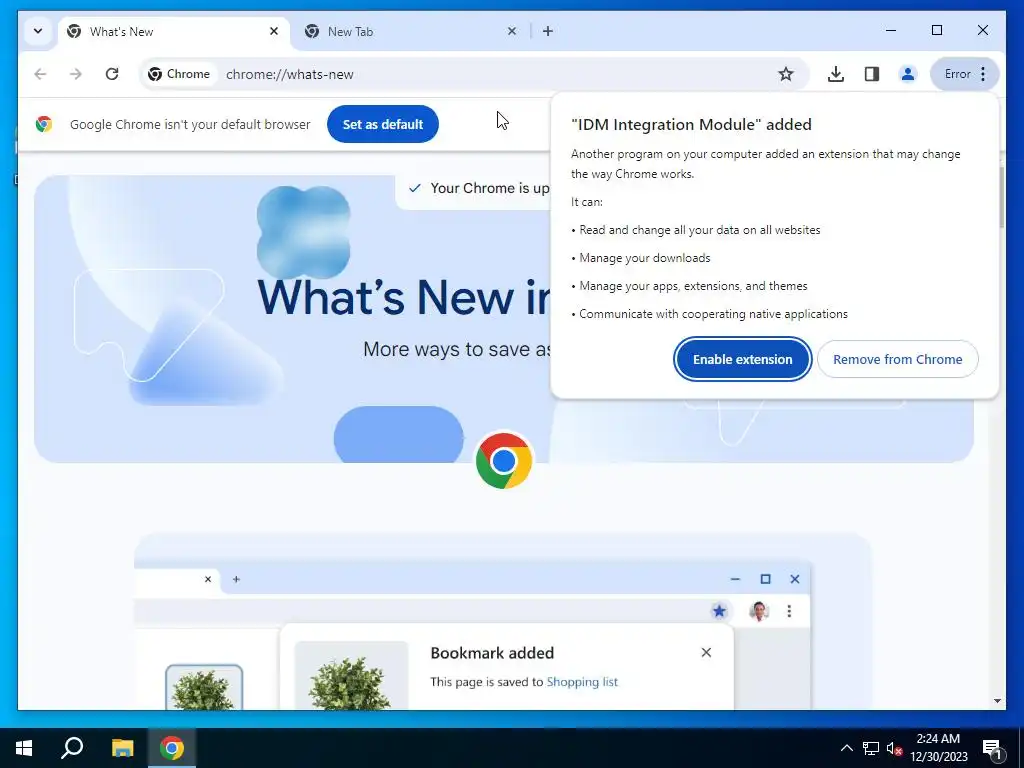The height and width of the screenshot is (768, 1024).
Task: Open the Downloads icon in toolbar
Action: pyautogui.click(x=835, y=74)
